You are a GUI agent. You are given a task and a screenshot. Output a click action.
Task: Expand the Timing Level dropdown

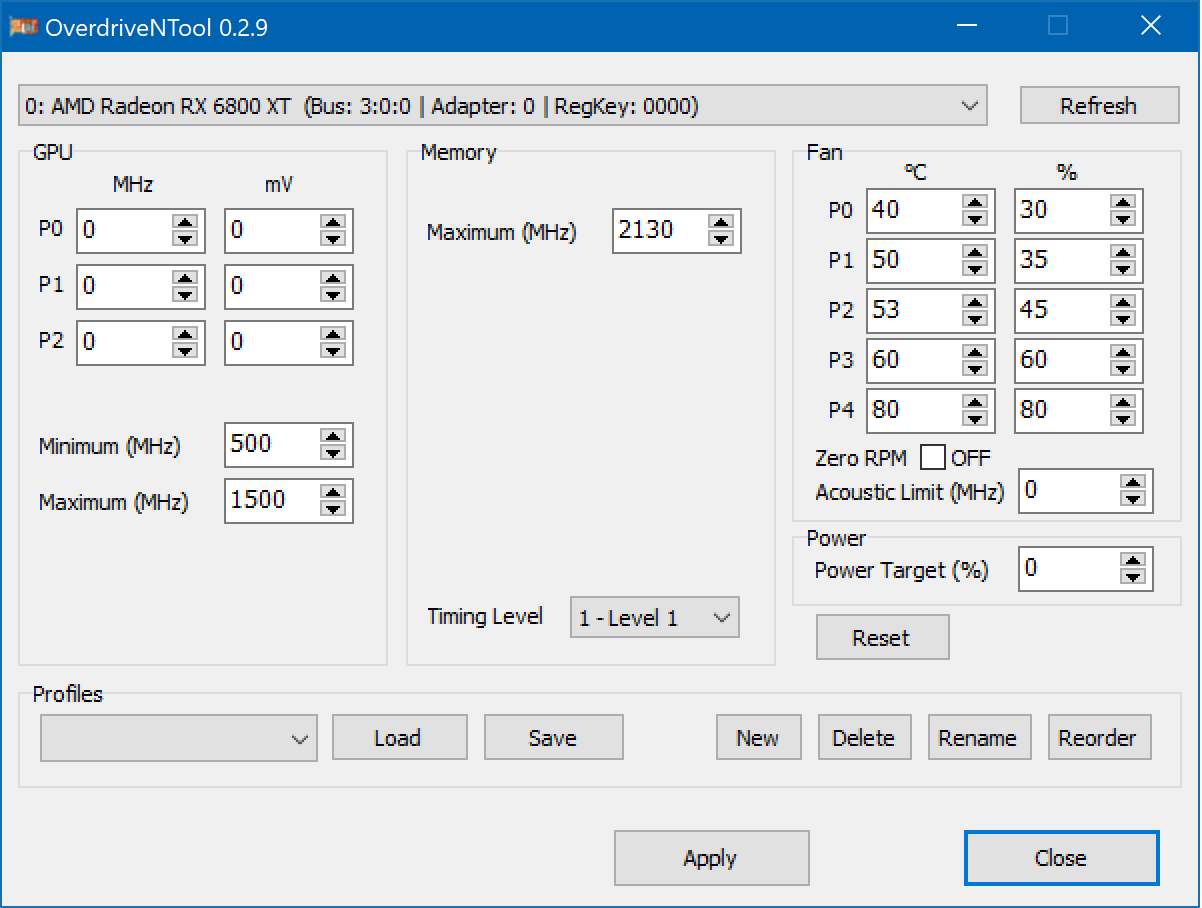pyautogui.click(x=654, y=618)
